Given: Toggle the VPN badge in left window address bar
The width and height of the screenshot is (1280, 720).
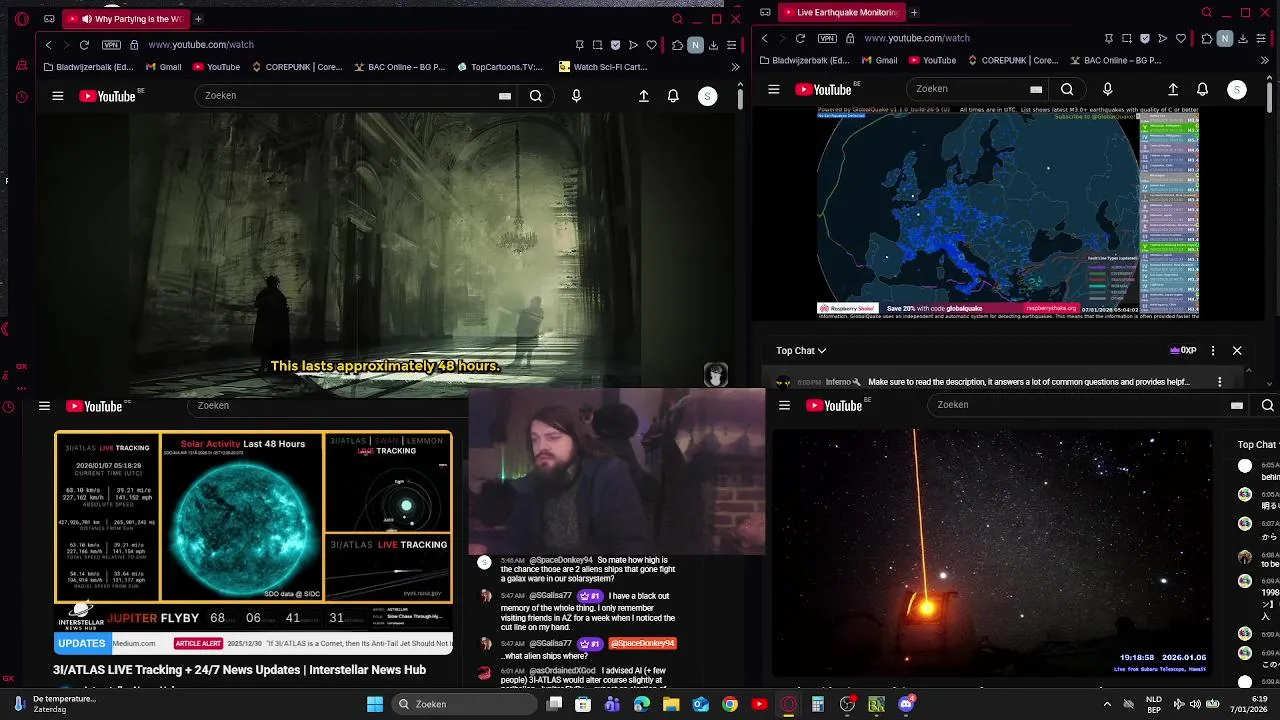Looking at the screenshot, I should click(111, 45).
